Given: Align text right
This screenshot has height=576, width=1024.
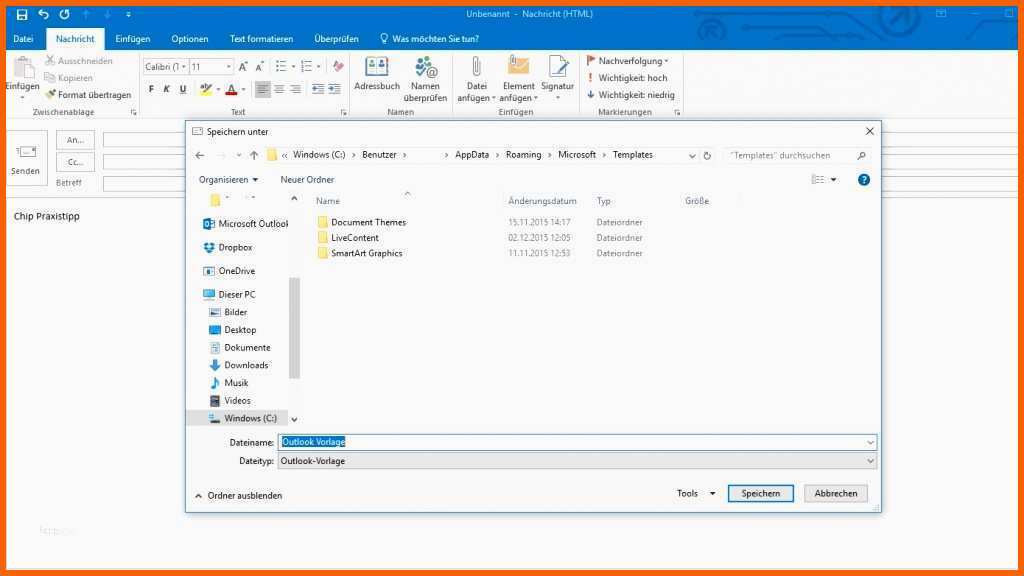Looking at the screenshot, I should (296, 89).
